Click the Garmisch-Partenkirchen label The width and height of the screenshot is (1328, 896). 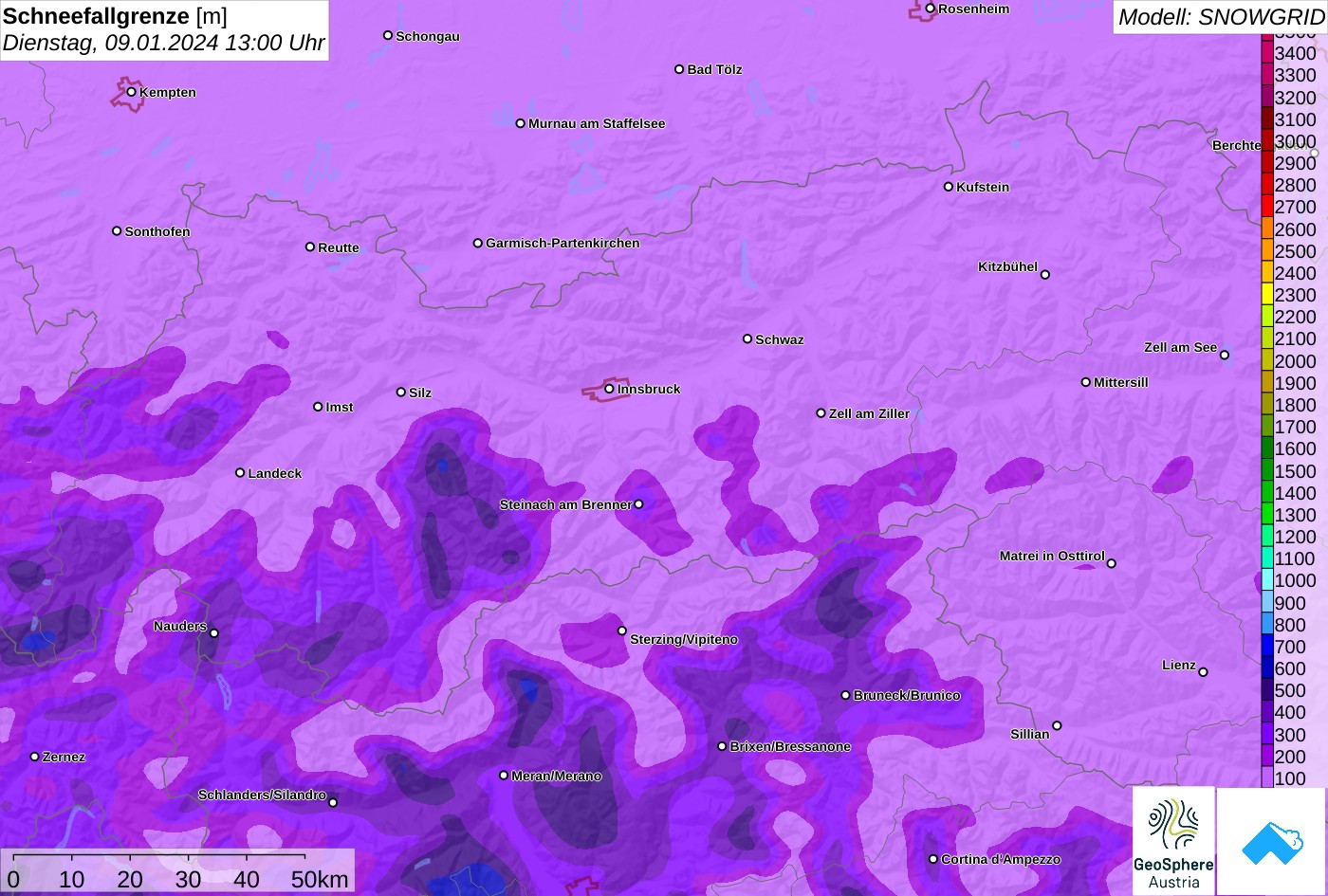563,243
